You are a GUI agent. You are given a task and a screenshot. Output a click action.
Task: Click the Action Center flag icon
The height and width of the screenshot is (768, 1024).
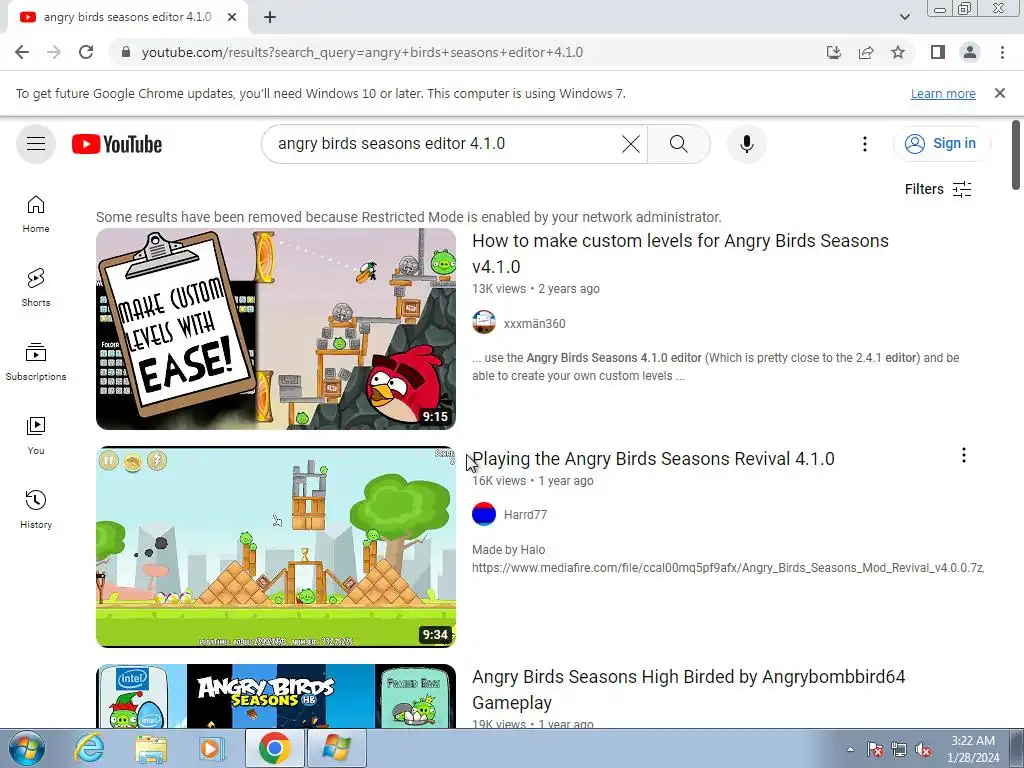click(x=875, y=750)
